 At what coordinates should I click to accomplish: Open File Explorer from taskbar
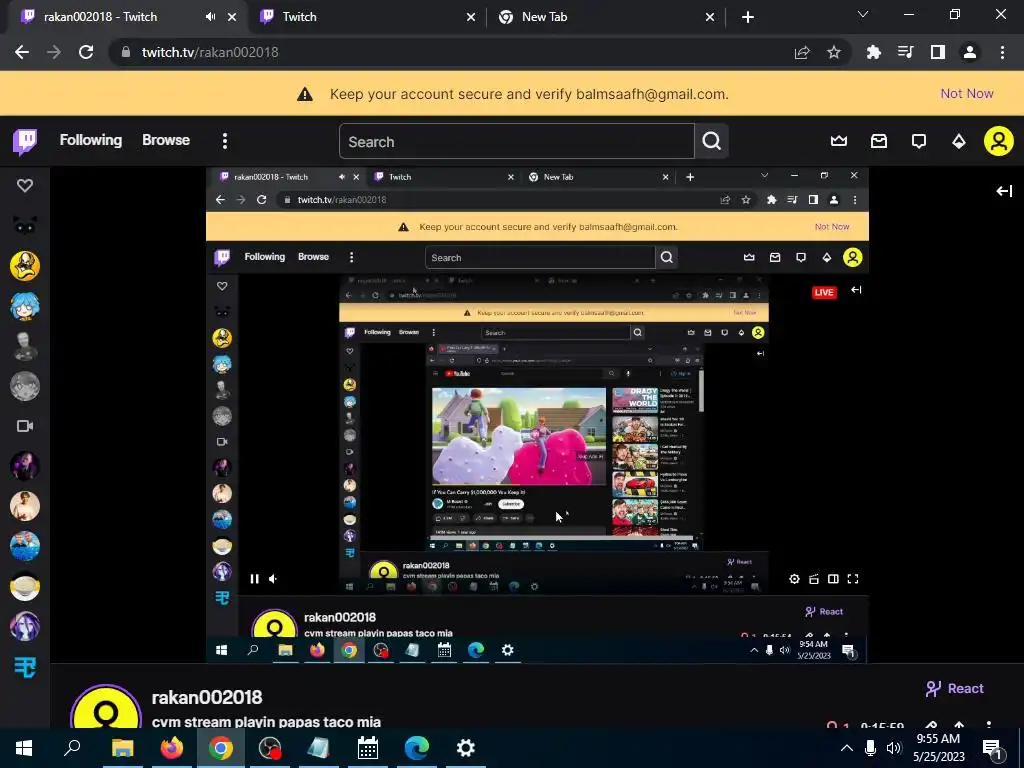122,748
